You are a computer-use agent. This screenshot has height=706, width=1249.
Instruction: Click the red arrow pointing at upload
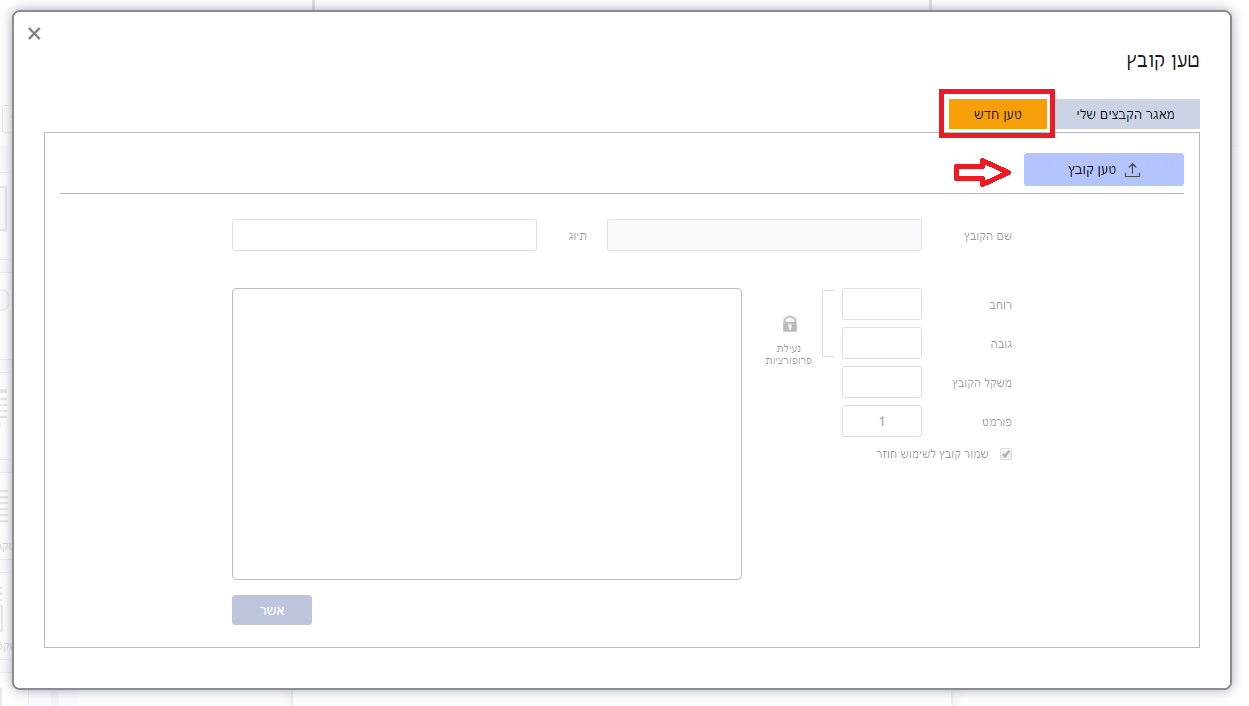click(984, 172)
